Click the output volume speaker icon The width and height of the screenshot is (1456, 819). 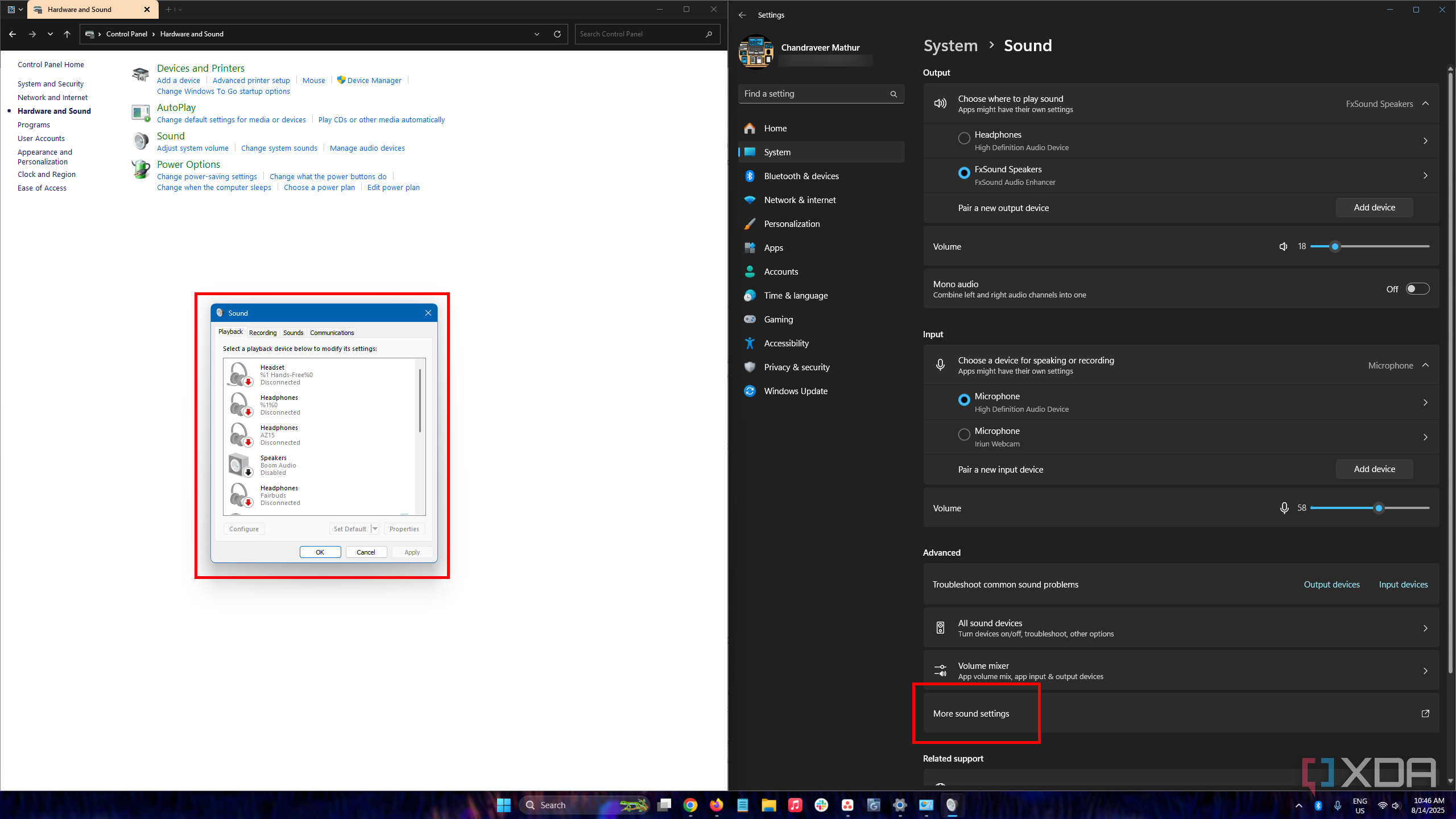[x=1283, y=246]
